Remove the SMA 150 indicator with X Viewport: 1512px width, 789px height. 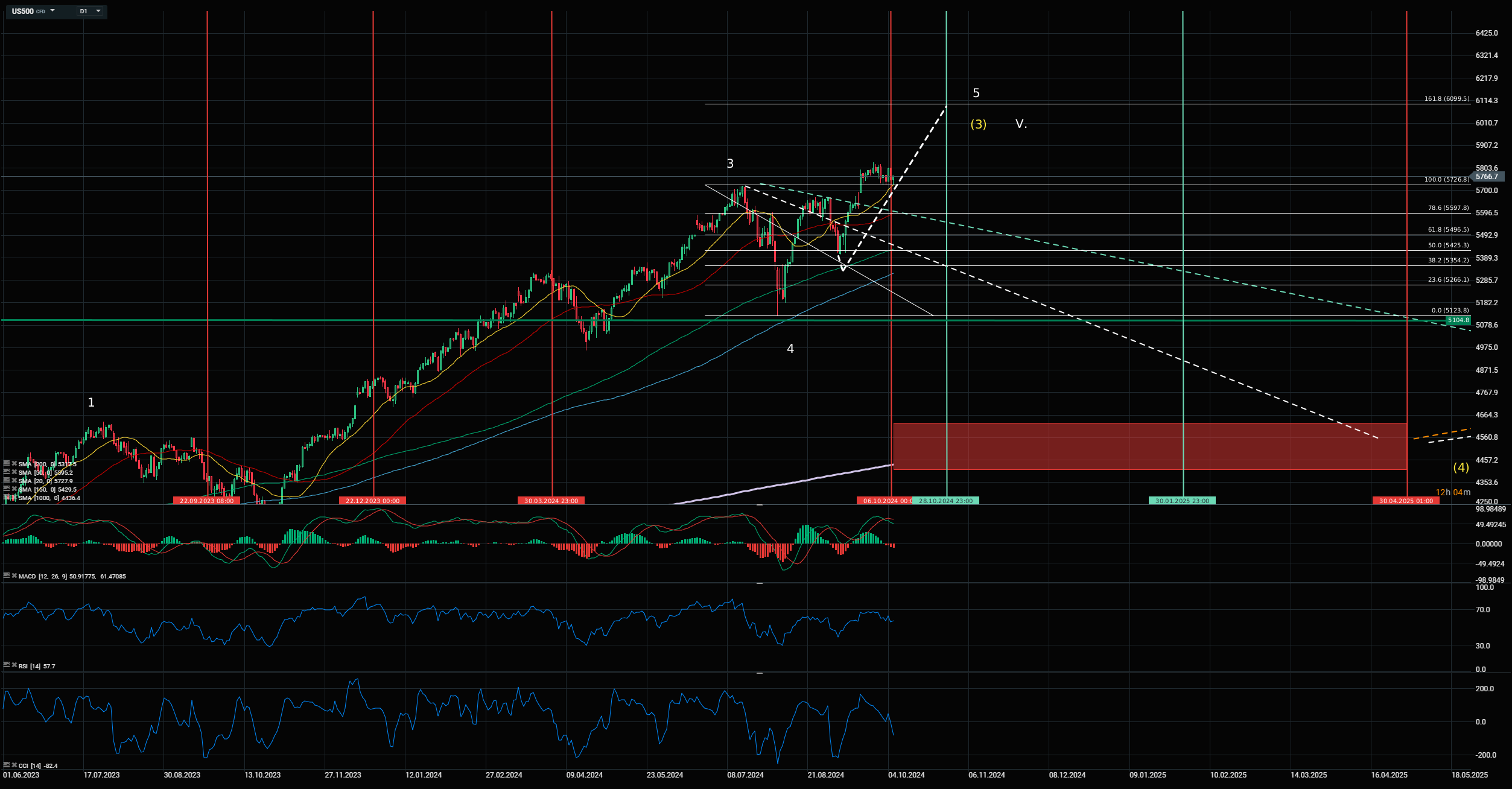14,489
